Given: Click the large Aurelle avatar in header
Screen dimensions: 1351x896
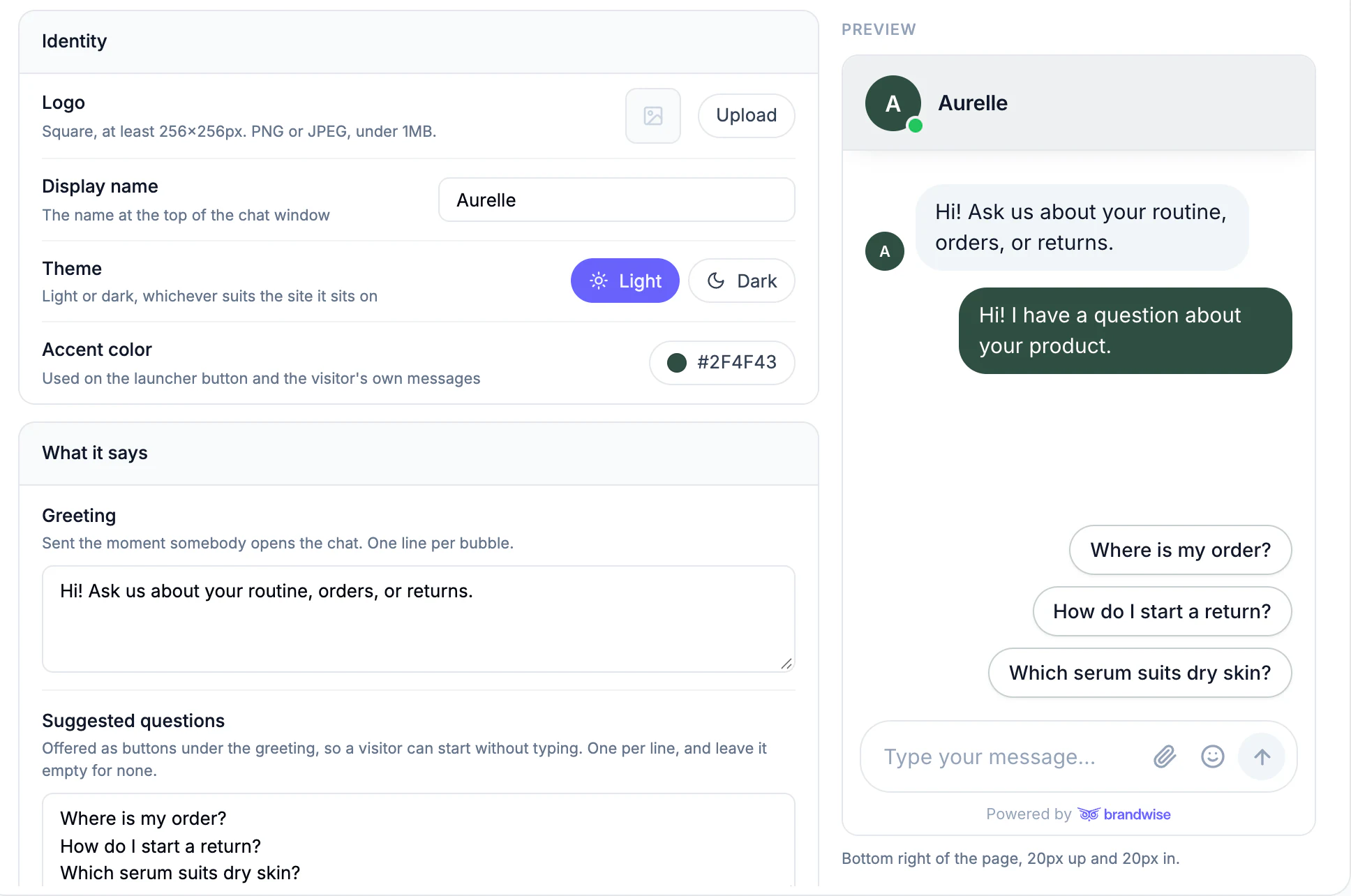Looking at the screenshot, I should (893, 103).
